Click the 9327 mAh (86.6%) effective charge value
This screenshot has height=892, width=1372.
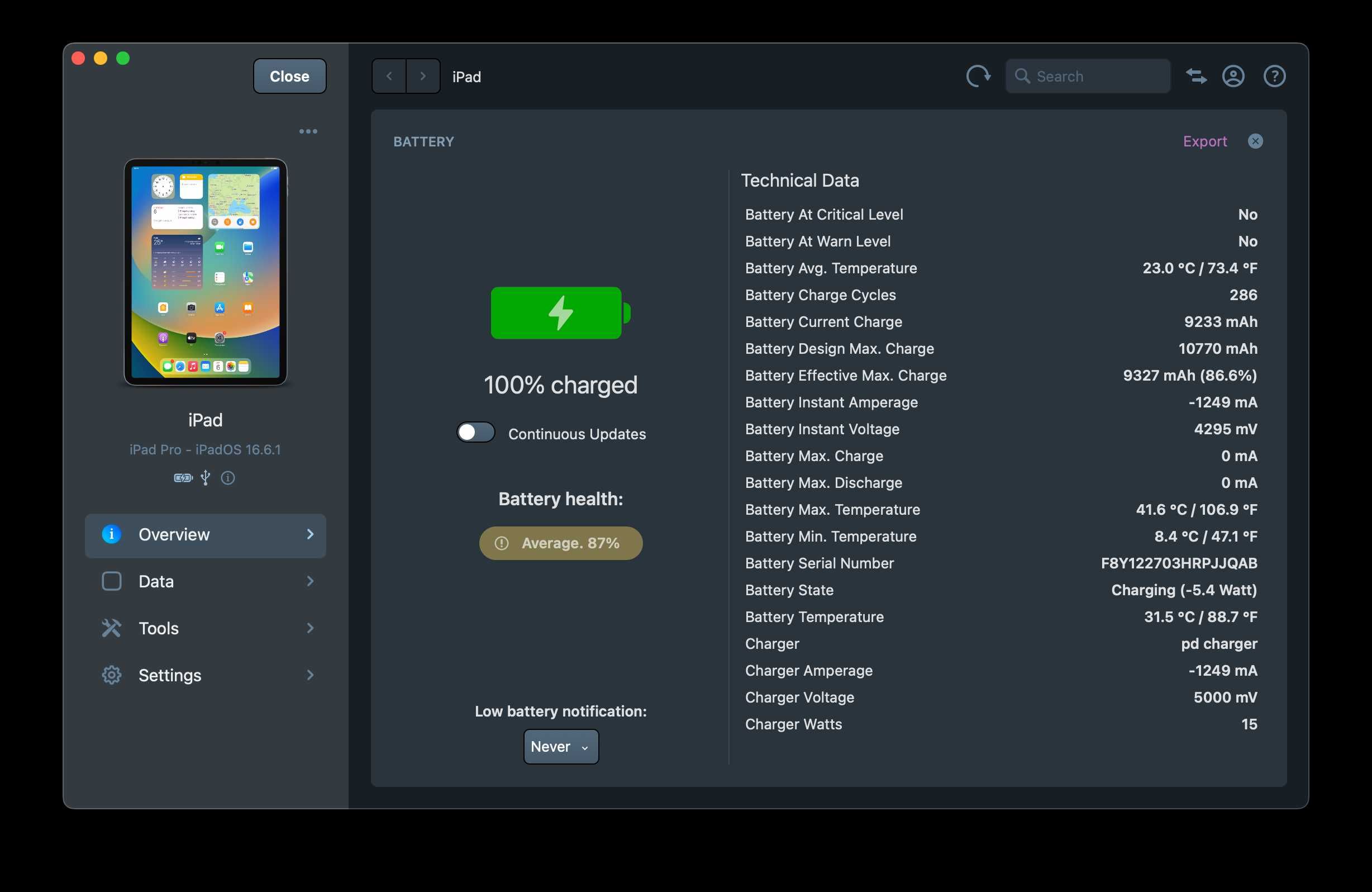click(x=1190, y=376)
